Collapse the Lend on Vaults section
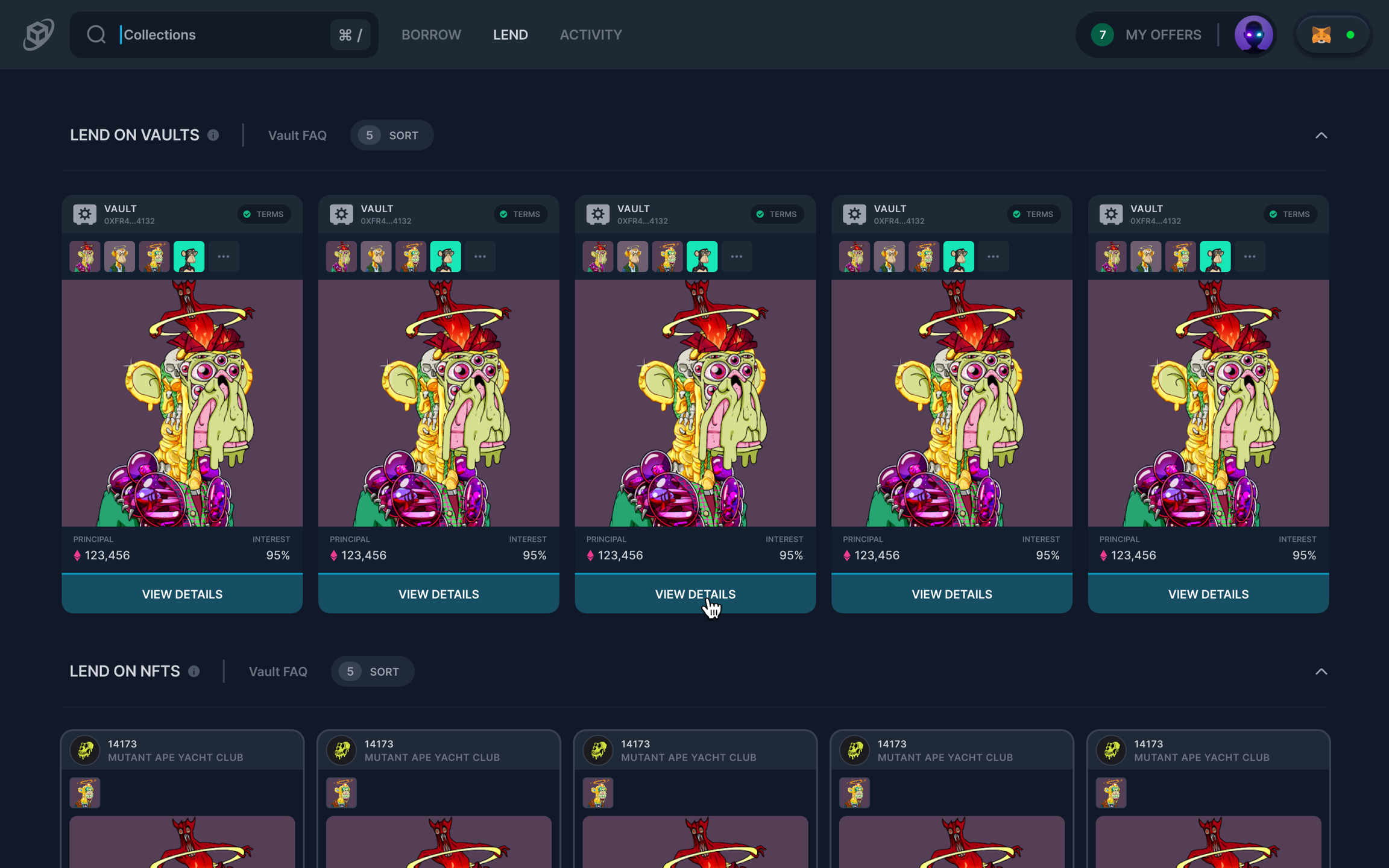This screenshot has width=1389, height=868. (x=1321, y=135)
